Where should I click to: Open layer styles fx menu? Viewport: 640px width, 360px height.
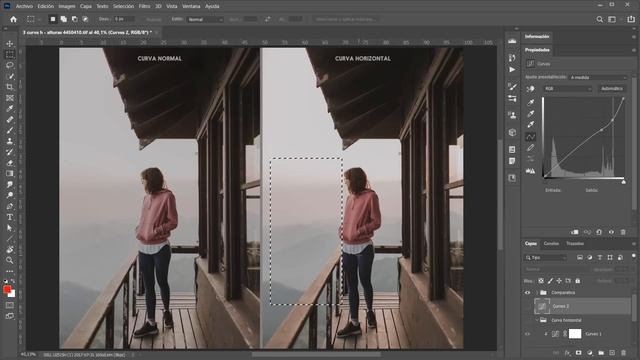(567, 353)
